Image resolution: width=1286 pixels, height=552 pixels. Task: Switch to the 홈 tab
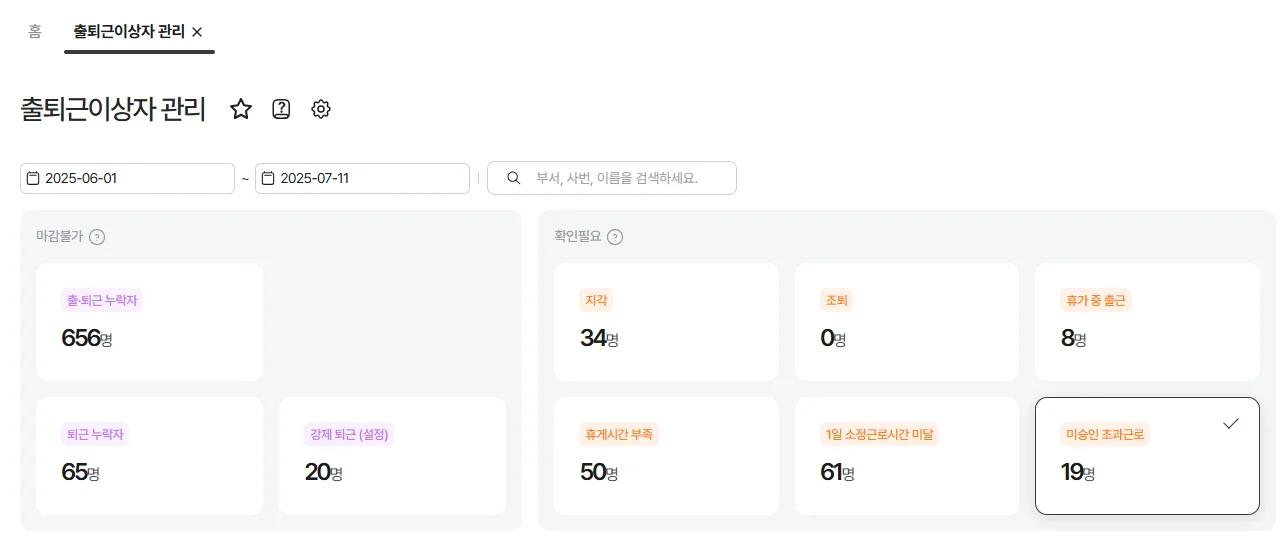pyautogui.click(x=35, y=31)
